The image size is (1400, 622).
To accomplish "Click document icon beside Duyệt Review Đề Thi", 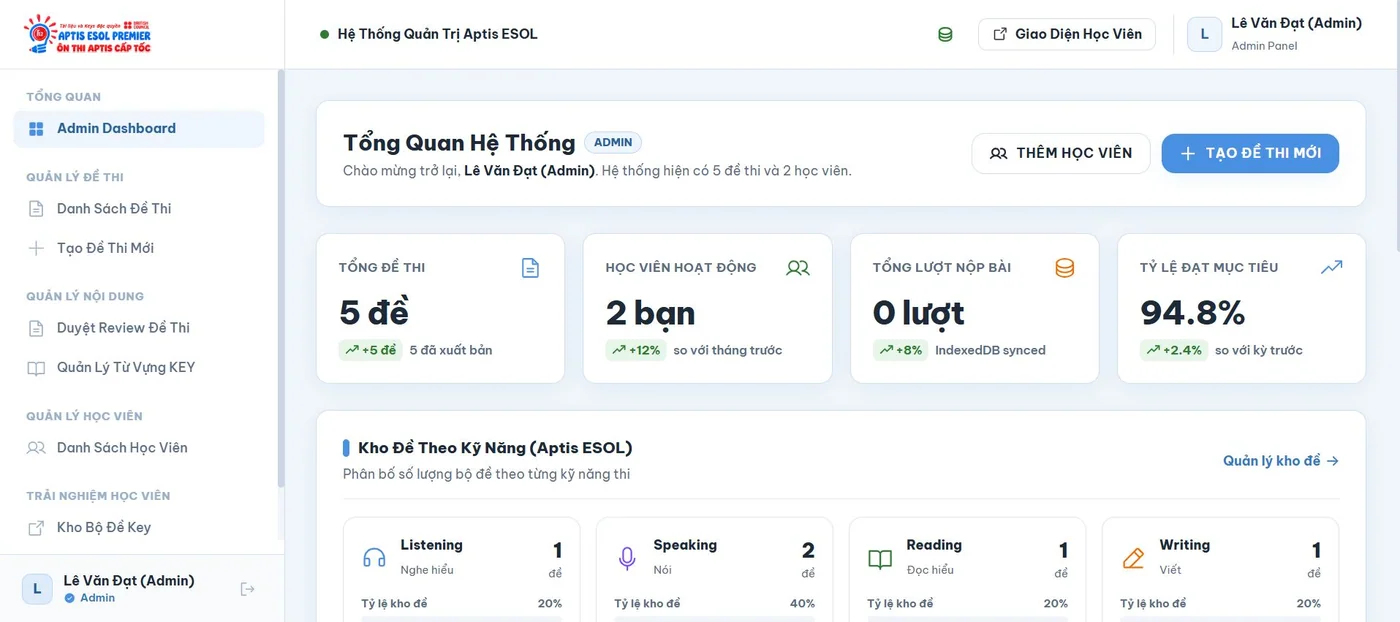I will click(36, 328).
